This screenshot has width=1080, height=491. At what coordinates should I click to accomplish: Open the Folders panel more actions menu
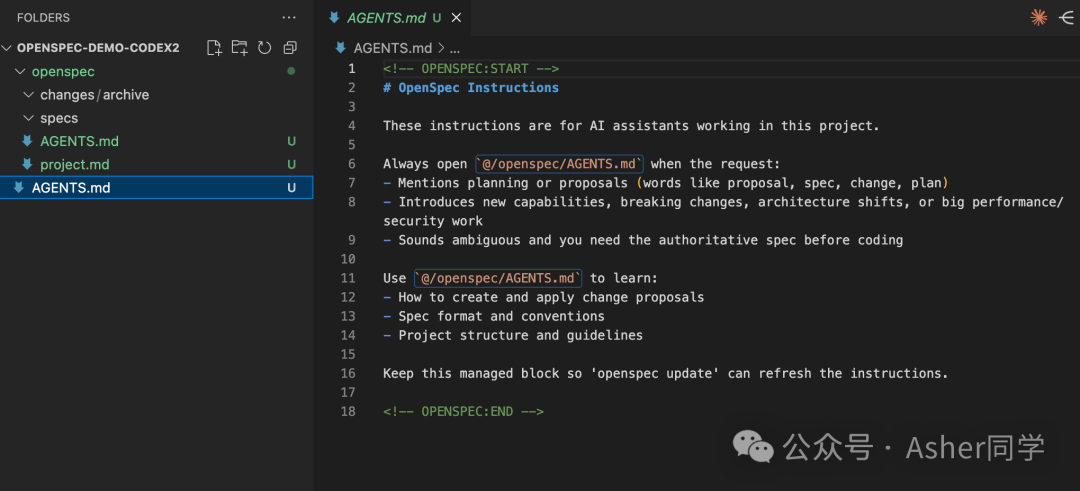point(289,18)
